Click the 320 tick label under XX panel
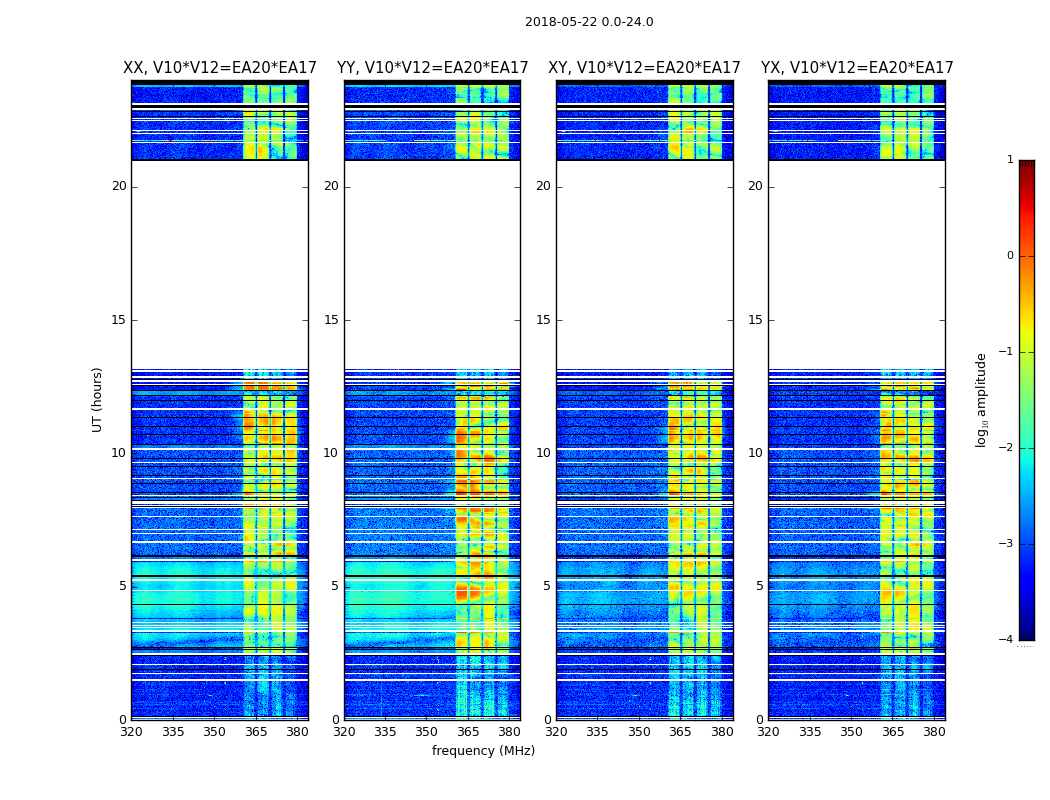1050x800 pixels. (x=131, y=732)
